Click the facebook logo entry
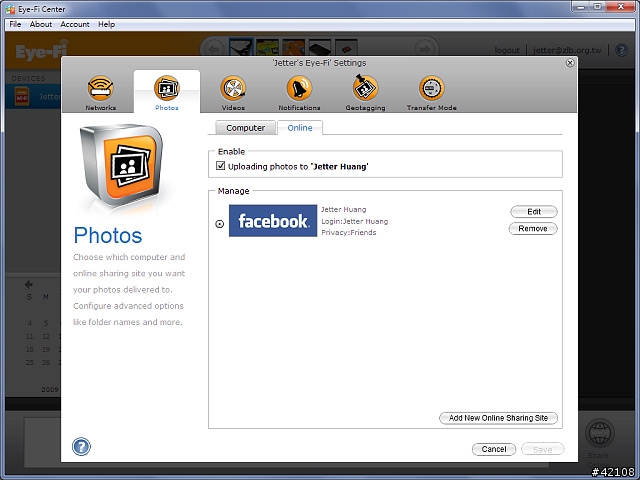The image size is (640, 480). (273, 220)
